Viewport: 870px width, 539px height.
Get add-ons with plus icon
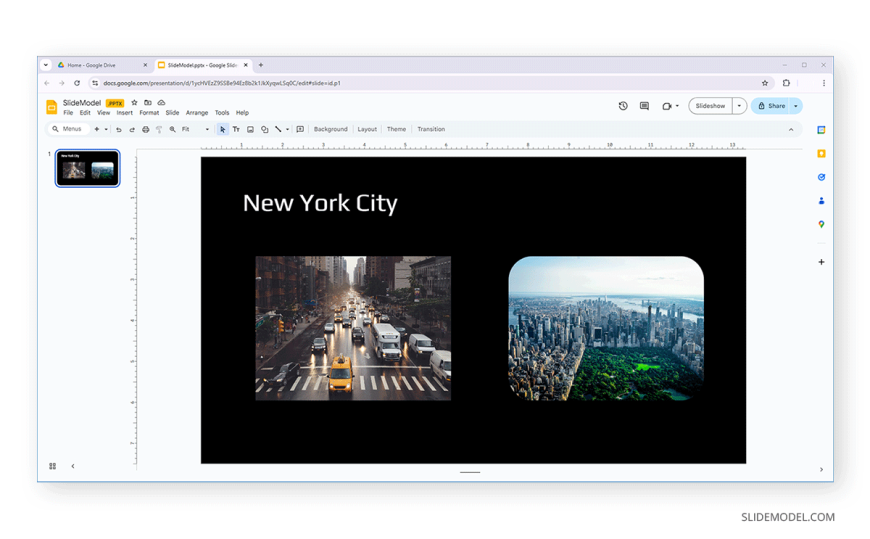[821, 262]
